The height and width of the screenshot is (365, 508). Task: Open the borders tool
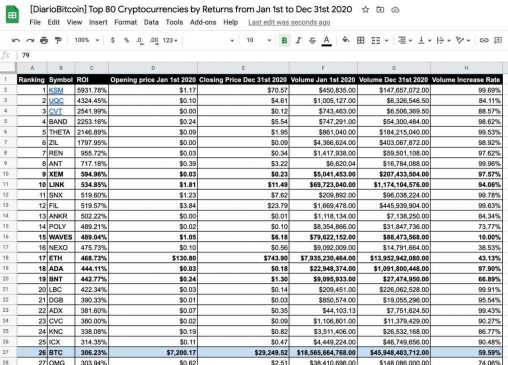click(360, 40)
